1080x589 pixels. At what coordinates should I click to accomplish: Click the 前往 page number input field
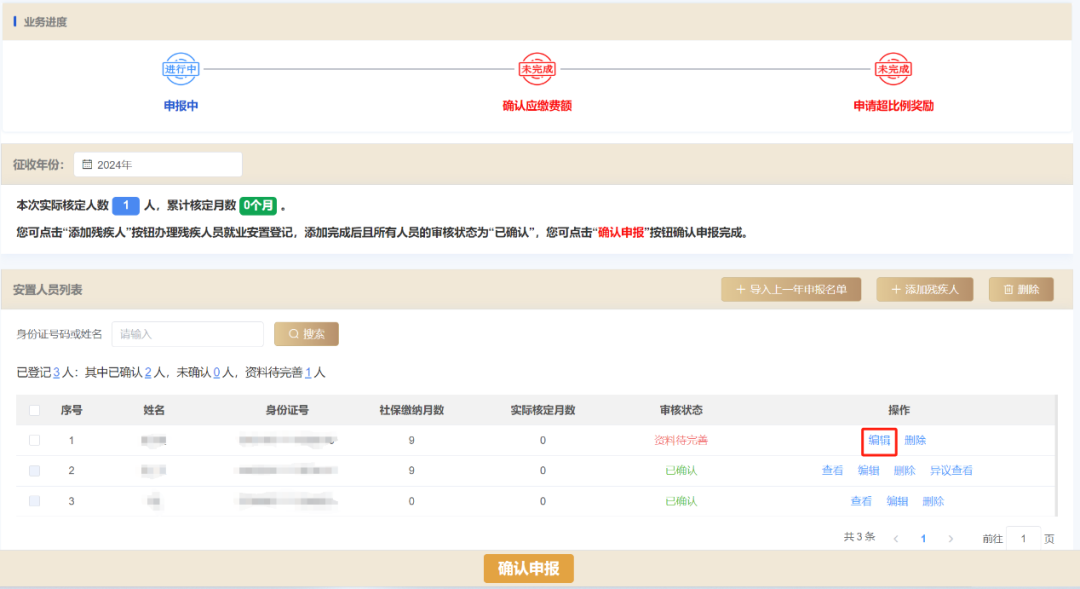[x=1023, y=538]
